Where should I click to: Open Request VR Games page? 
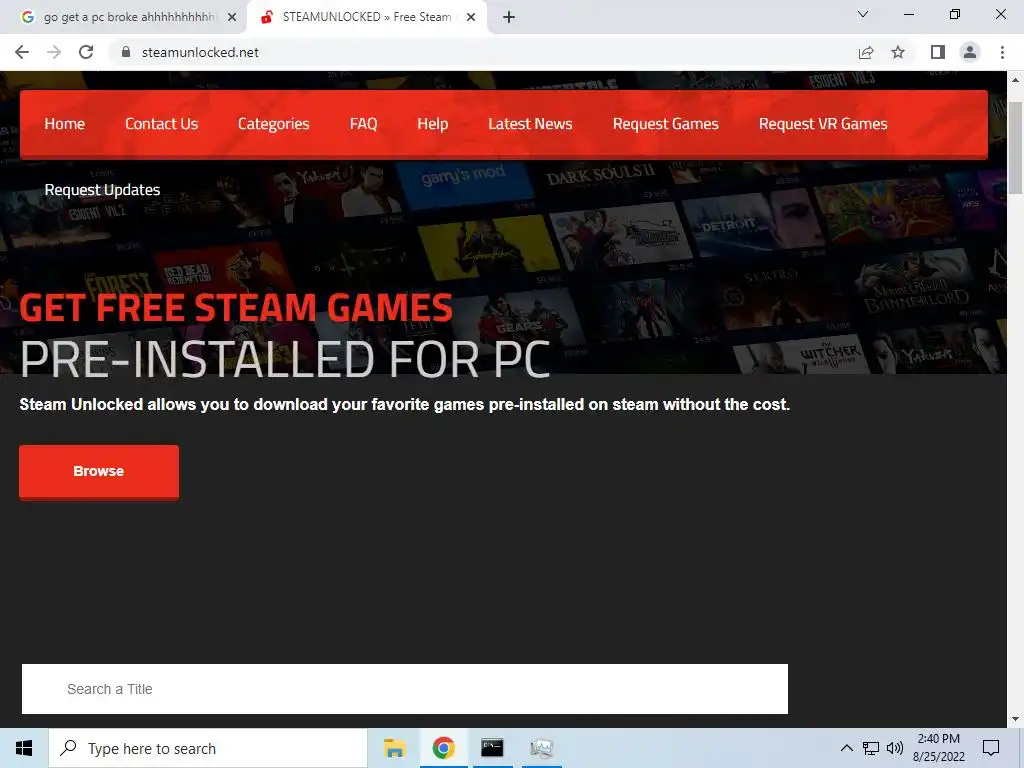coord(823,123)
